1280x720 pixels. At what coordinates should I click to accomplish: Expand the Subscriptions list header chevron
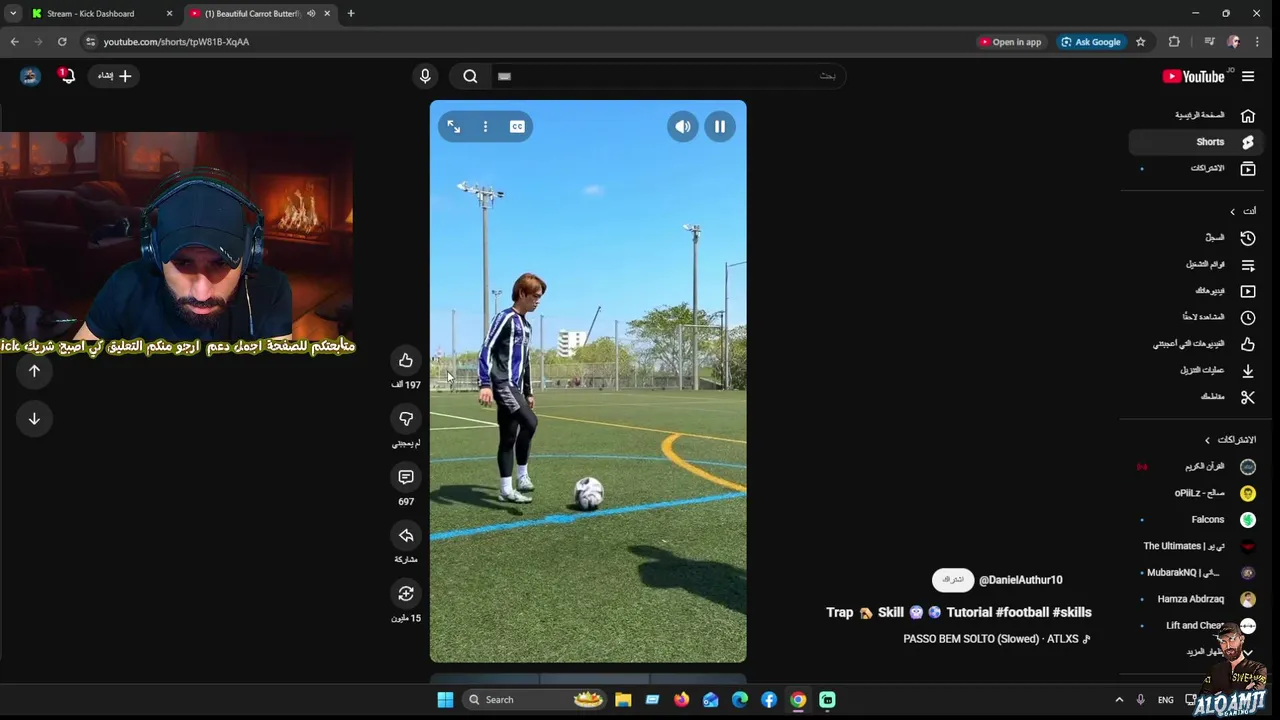(x=1207, y=440)
